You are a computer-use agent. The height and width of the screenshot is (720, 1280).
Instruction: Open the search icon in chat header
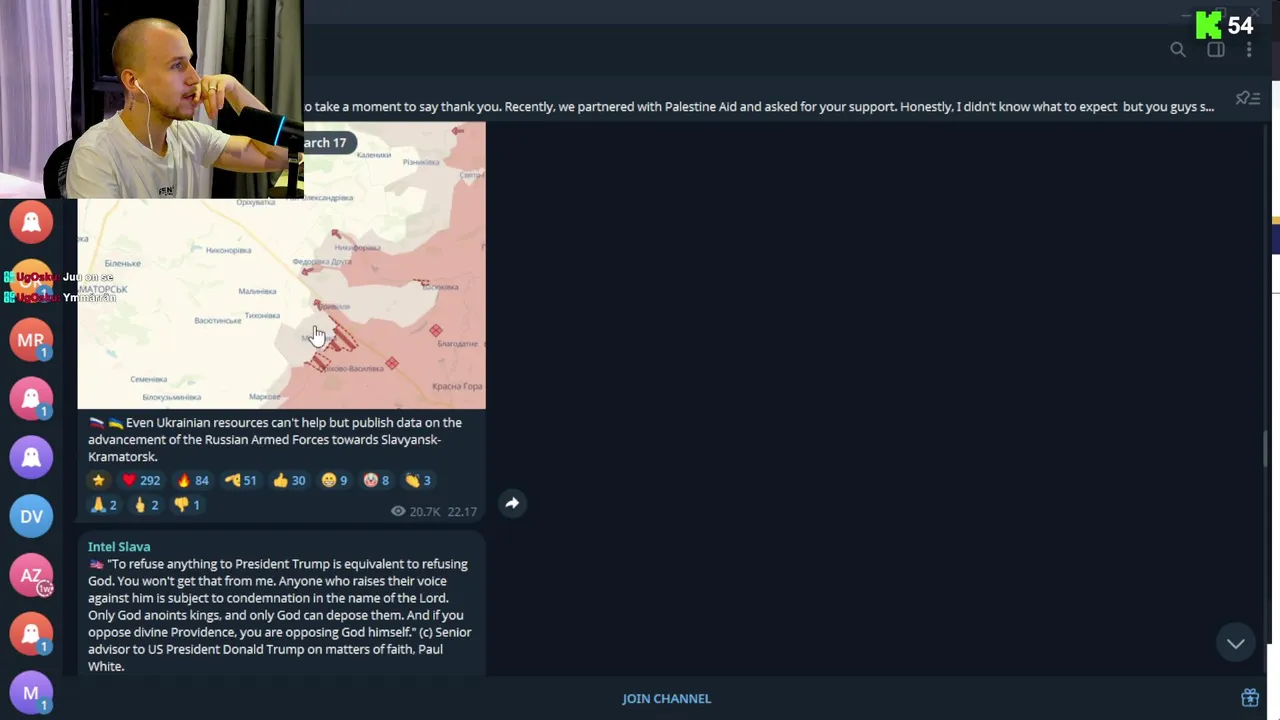(x=1178, y=50)
